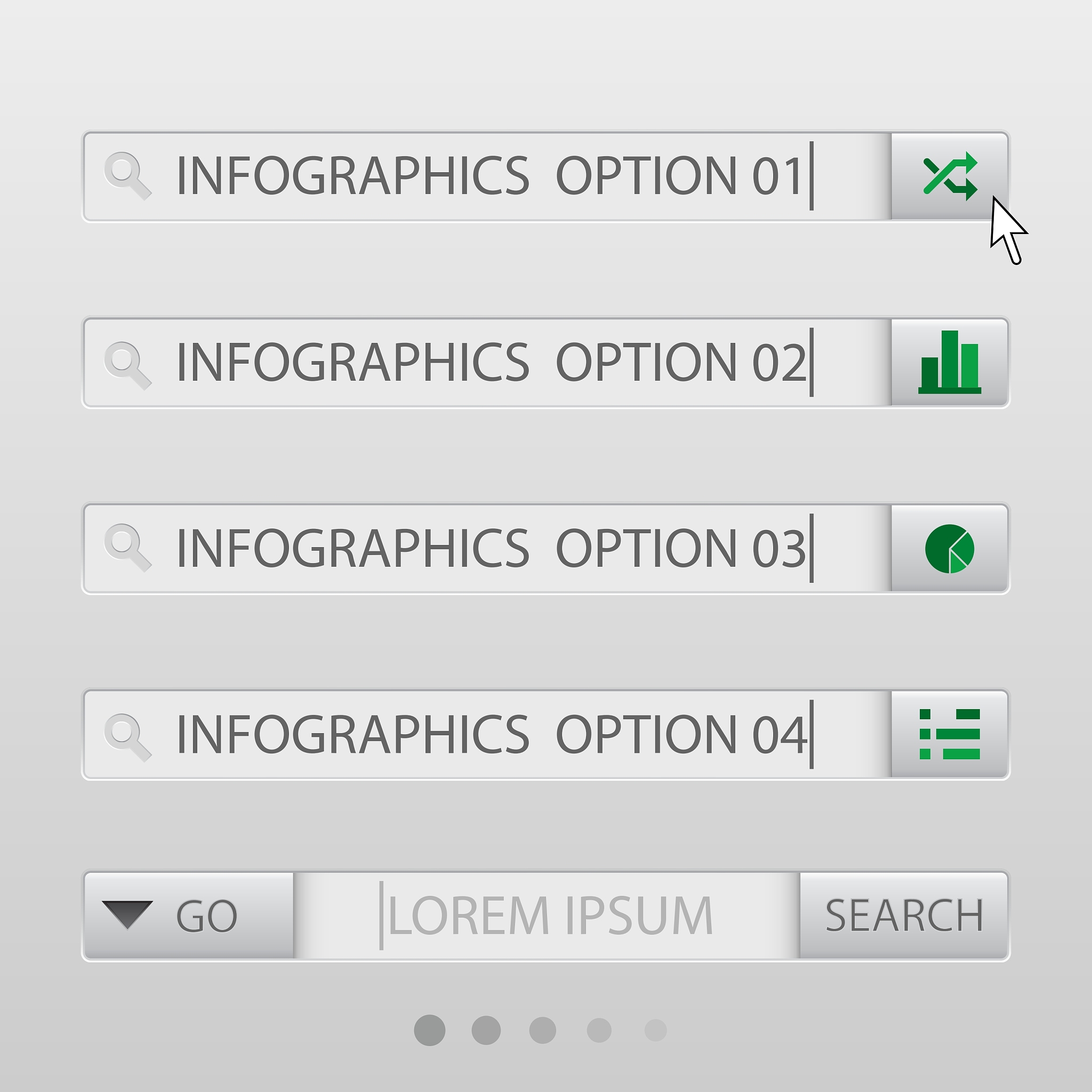Click the magnifier icon beside Option 01
1092x1092 pixels.
point(127,175)
